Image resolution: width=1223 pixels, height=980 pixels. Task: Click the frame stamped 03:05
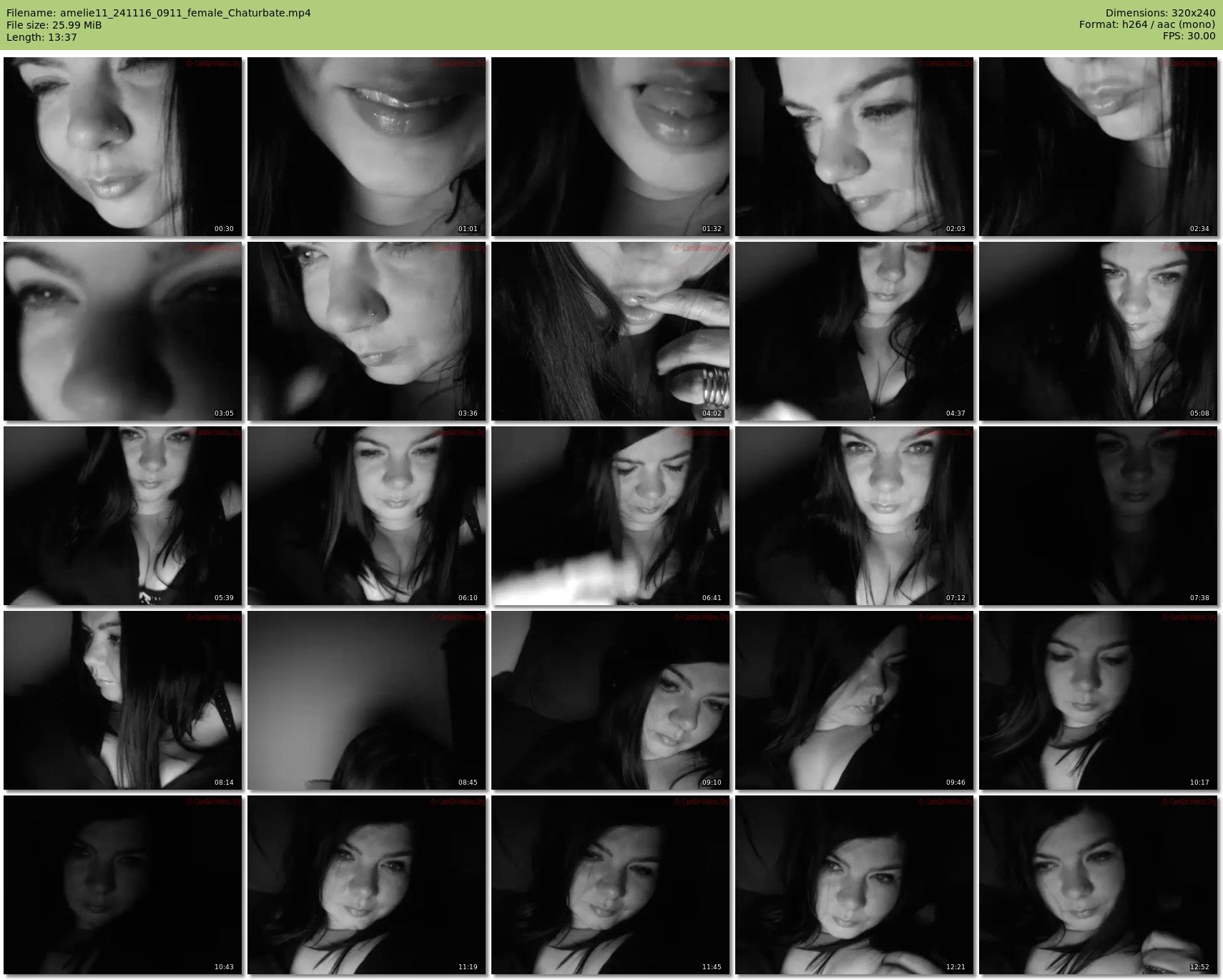(x=123, y=331)
